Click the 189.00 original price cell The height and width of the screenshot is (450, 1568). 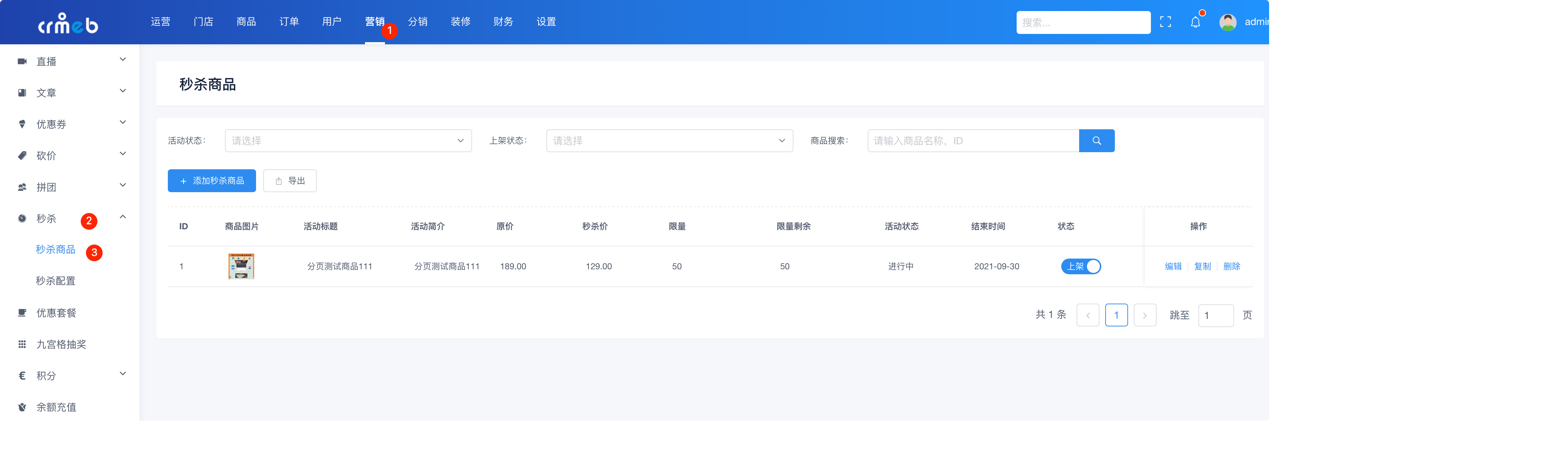[512, 266]
